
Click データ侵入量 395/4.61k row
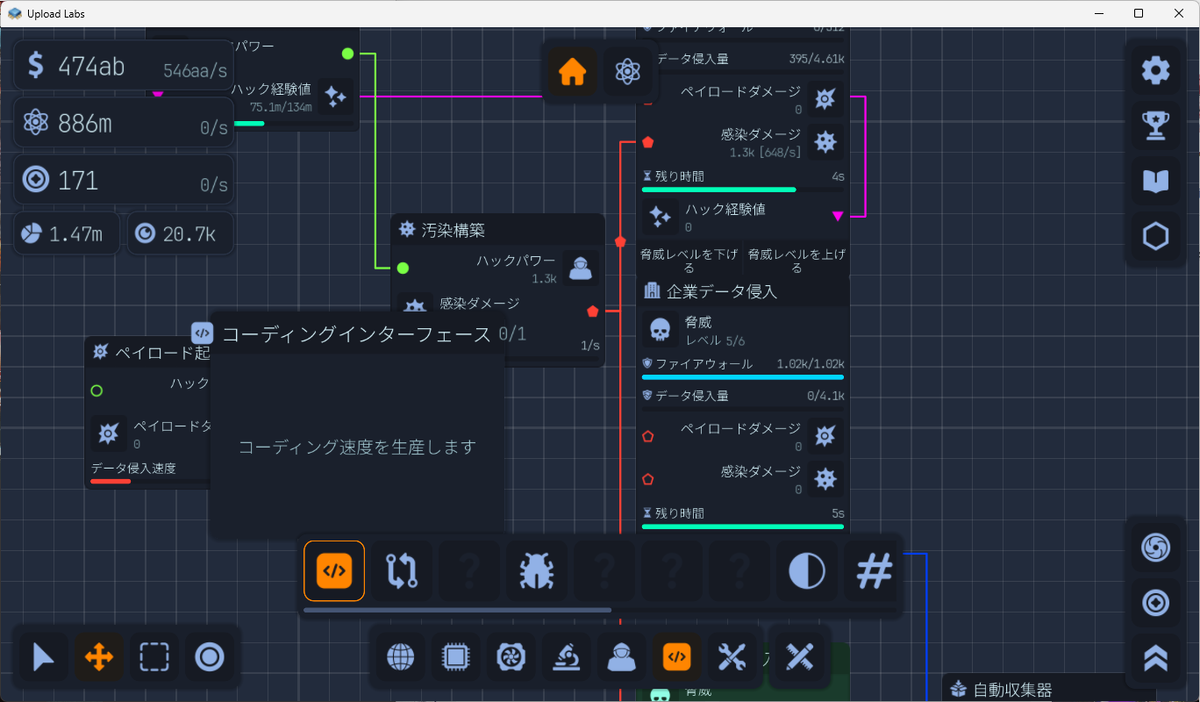[x=743, y=59]
